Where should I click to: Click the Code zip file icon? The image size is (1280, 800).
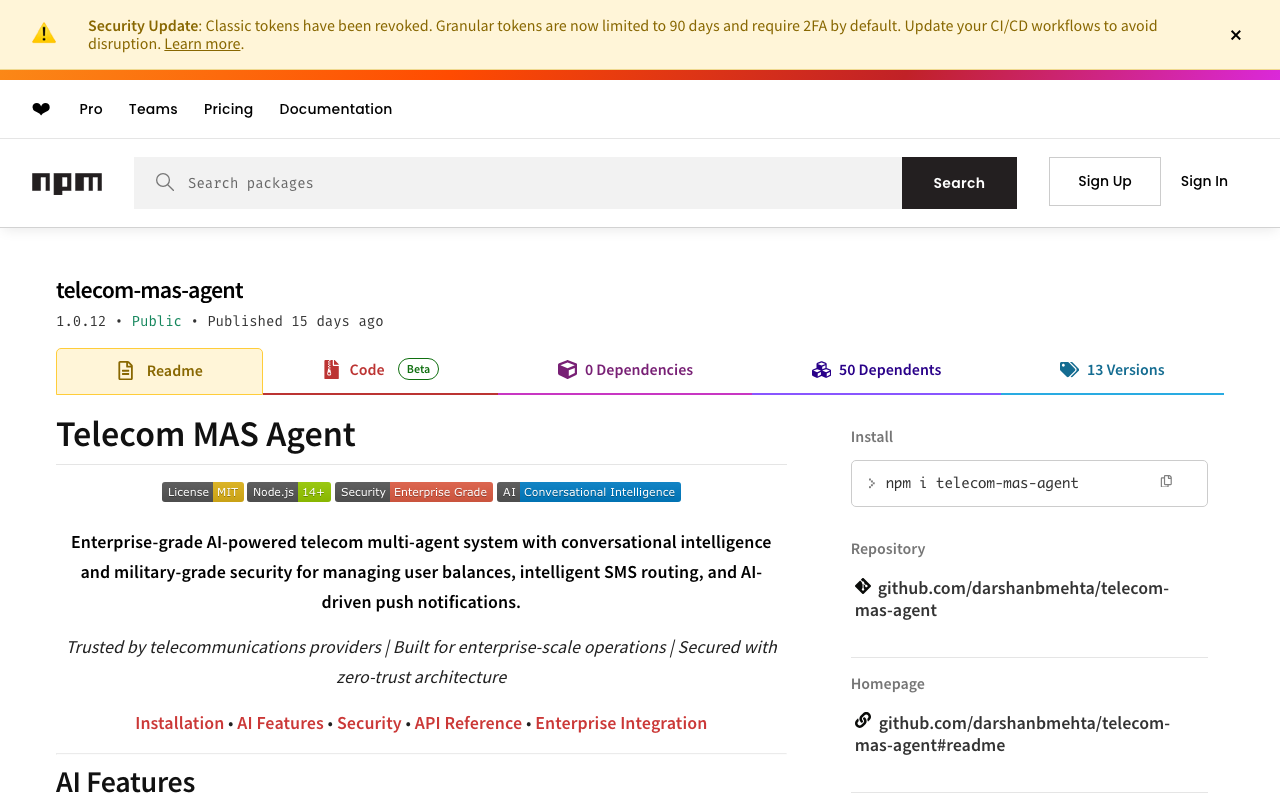pos(332,370)
